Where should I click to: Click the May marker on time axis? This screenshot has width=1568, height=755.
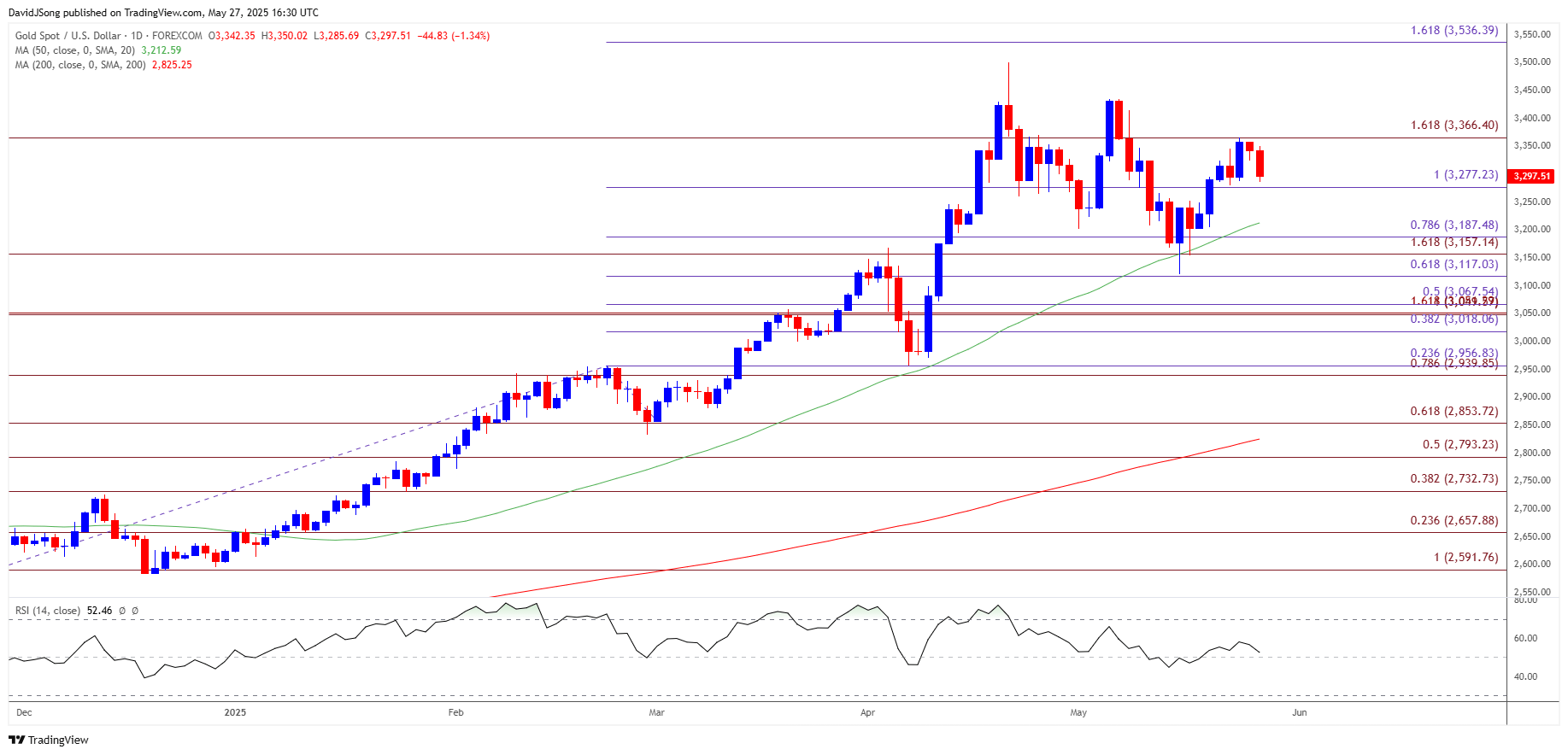(x=1078, y=712)
